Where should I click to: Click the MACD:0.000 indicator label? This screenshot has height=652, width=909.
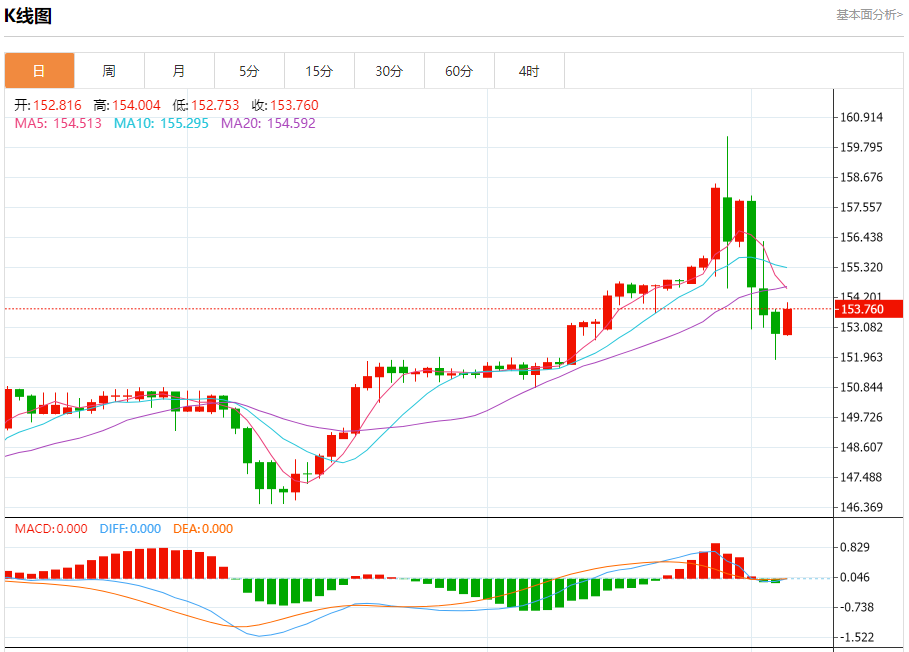click(51, 529)
